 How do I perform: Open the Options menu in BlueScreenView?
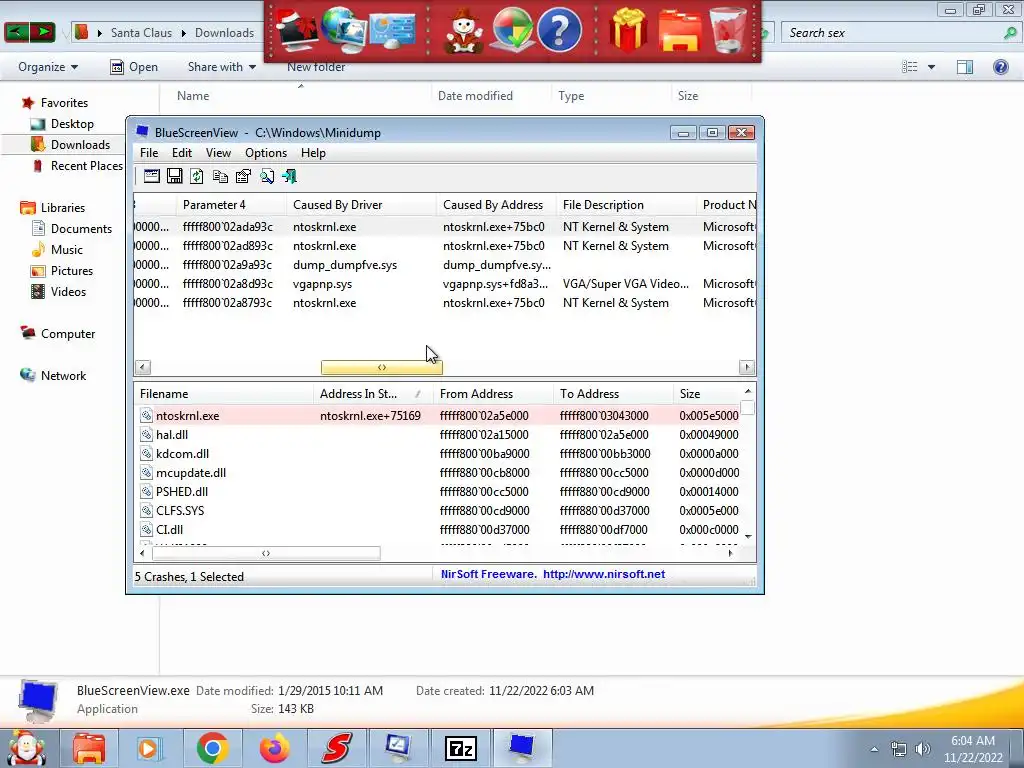point(266,153)
